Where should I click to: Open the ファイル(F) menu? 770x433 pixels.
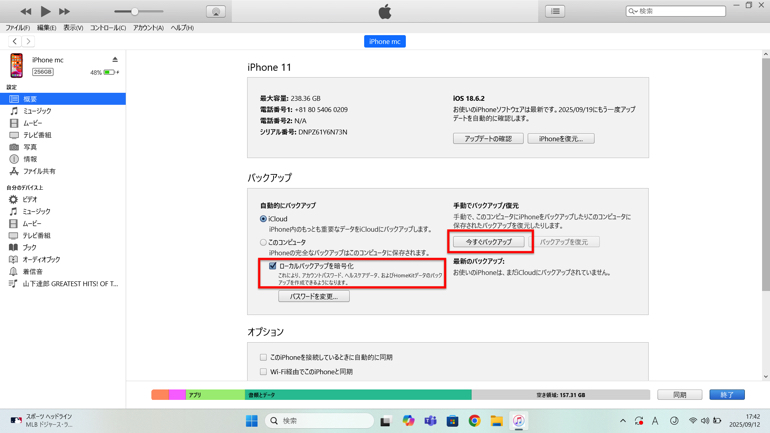[17, 28]
